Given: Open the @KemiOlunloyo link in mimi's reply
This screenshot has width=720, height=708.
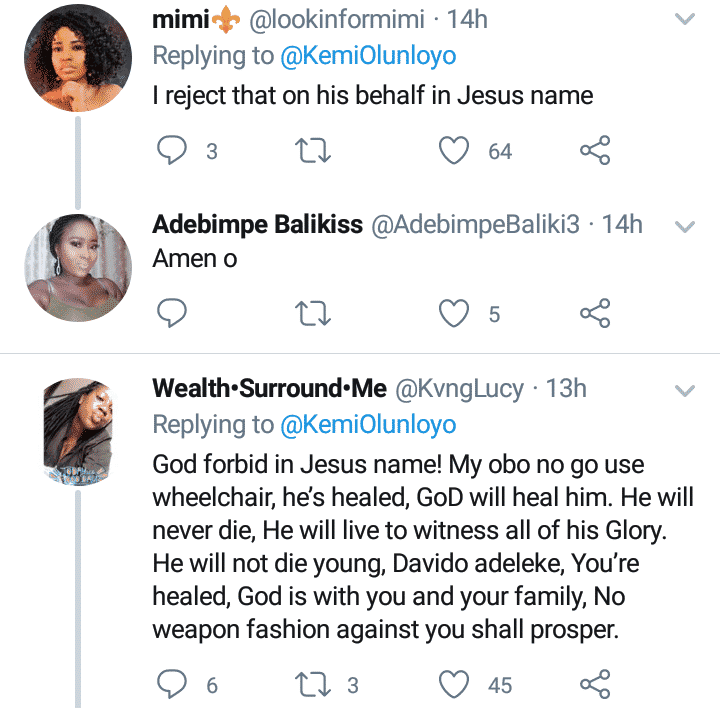Looking at the screenshot, I should (x=370, y=55).
